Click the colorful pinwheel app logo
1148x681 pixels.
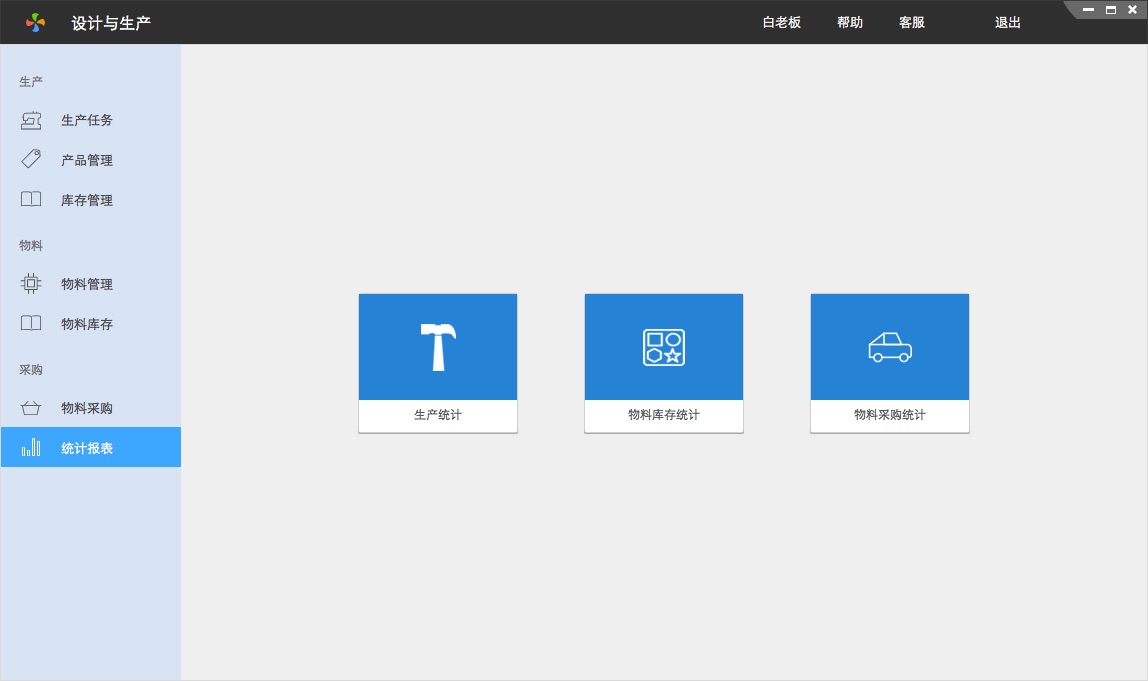click(x=36, y=22)
